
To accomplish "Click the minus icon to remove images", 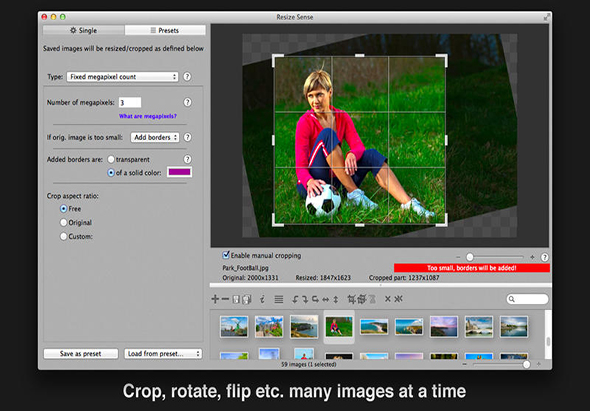I will tap(225, 299).
